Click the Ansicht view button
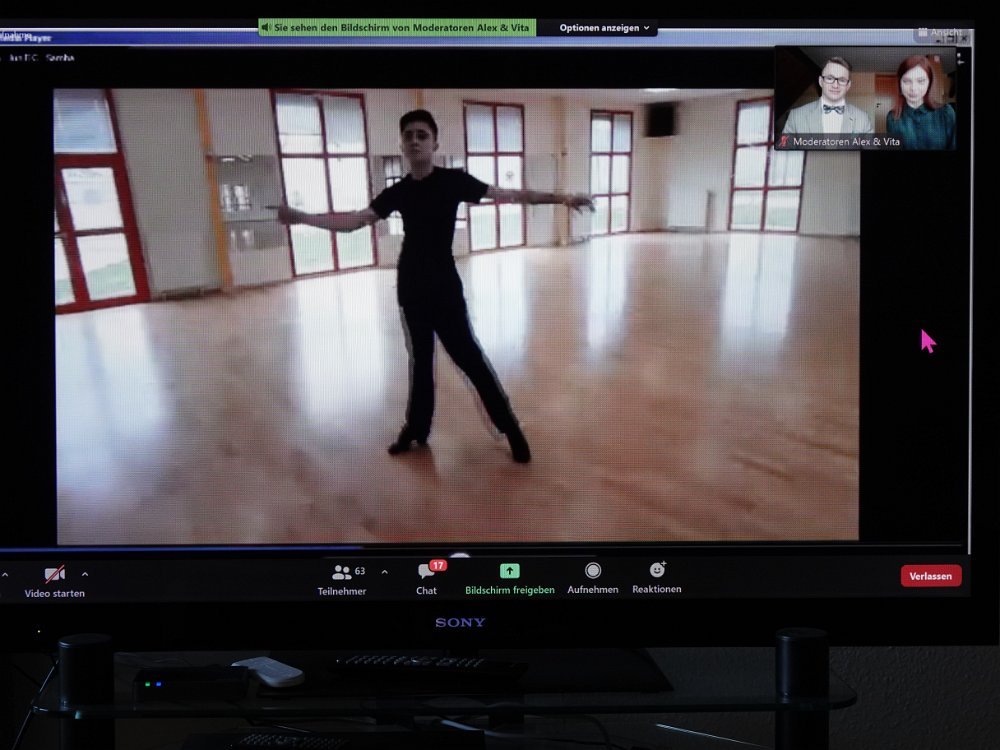Screen dimensions: 1000x750 pyautogui.click(x=939, y=32)
